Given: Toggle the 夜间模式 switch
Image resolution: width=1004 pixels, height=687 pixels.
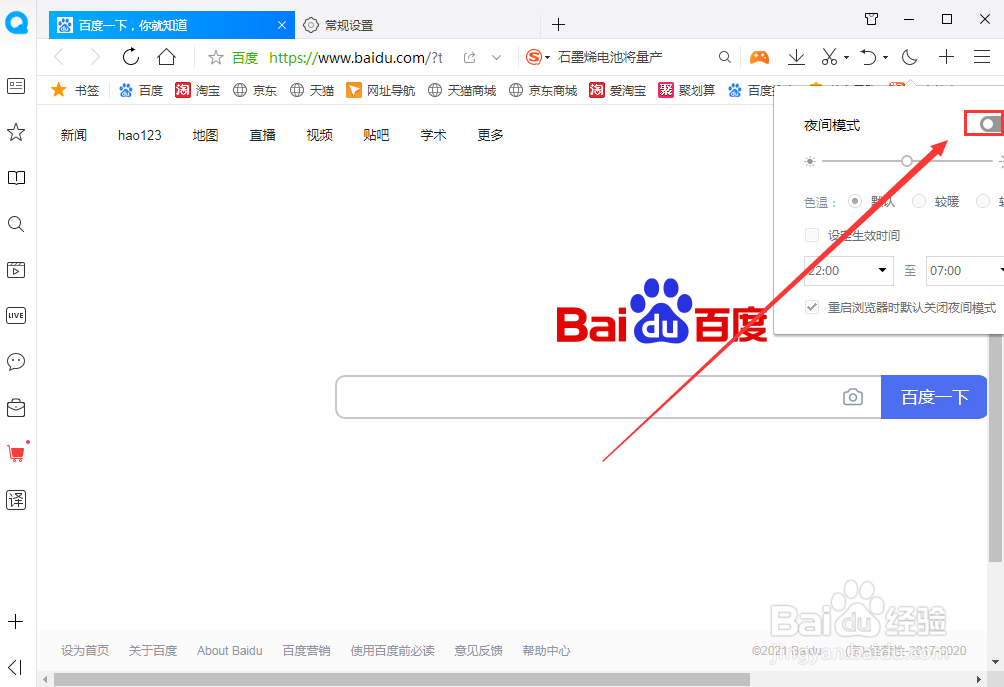Looking at the screenshot, I should point(989,124).
